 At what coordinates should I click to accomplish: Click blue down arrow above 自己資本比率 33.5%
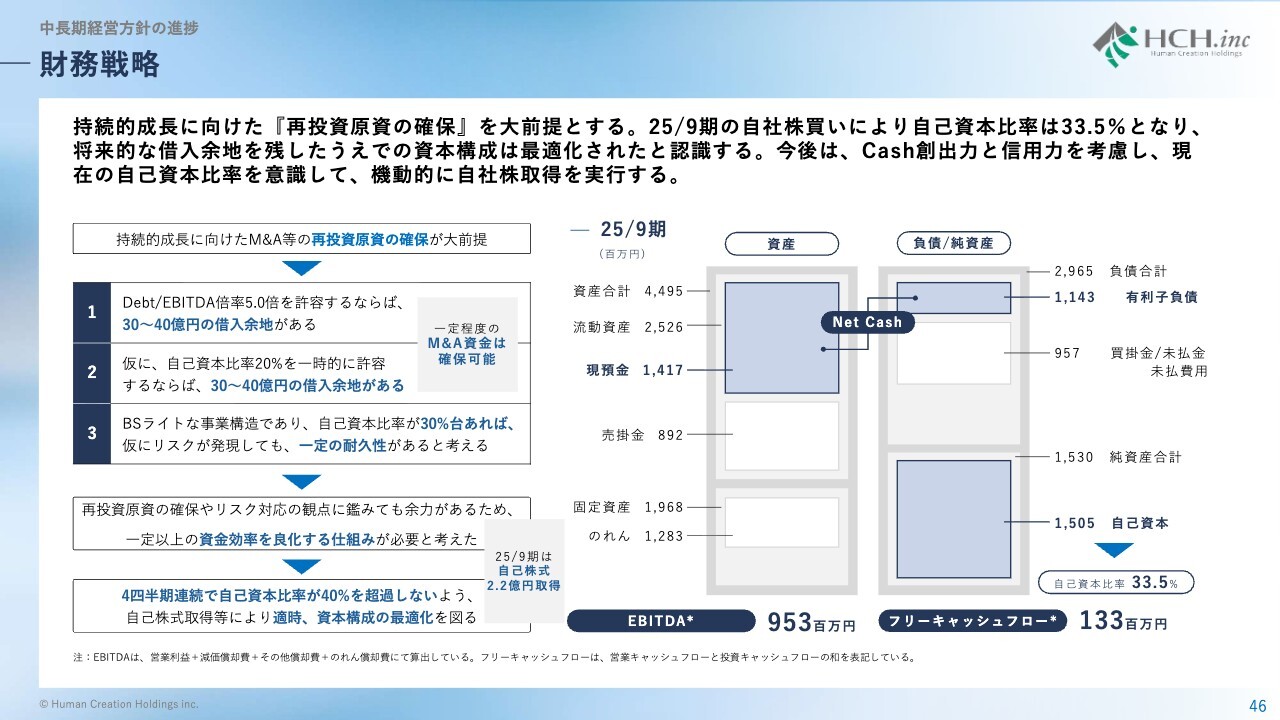pos(1114,550)
